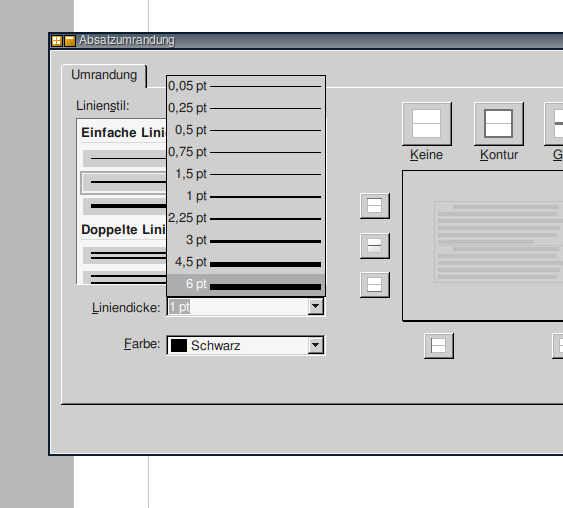The width and height of the screenshot is (563, 508).
Task: Click the Liniendicke text field
Action: (x=238, y=307)
